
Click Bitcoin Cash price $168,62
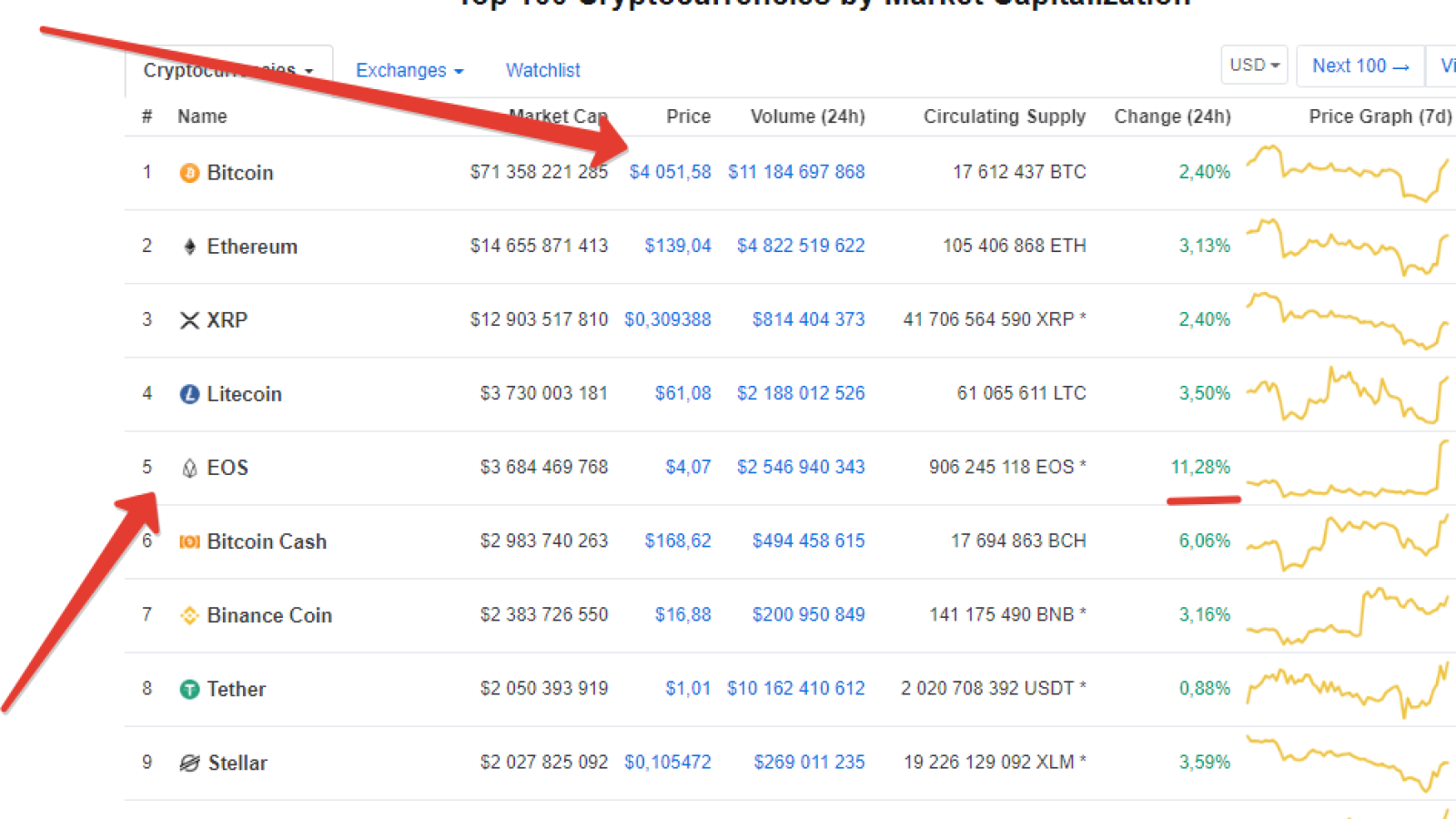tap(678, 541)
